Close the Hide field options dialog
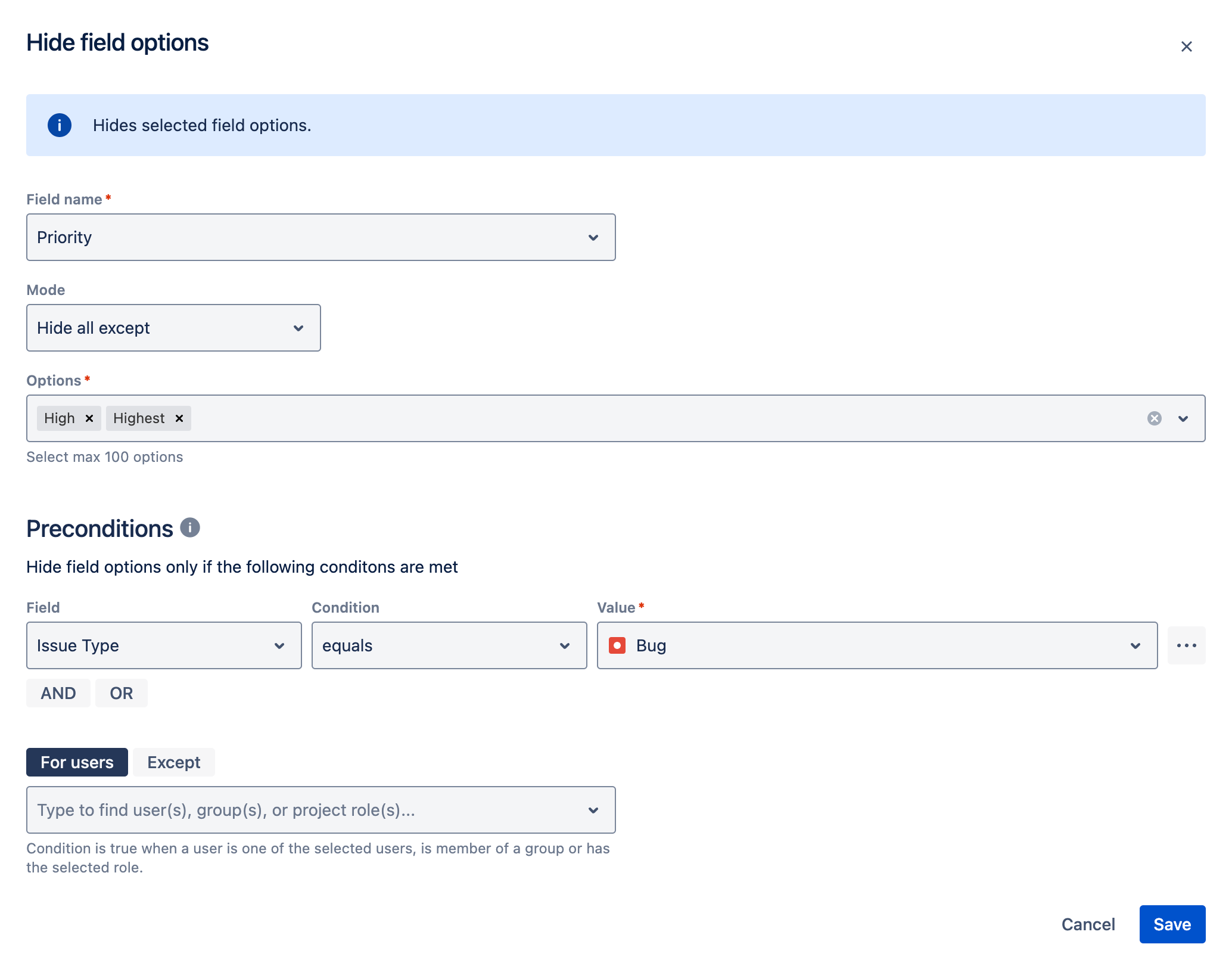The image size is (1232, 969). click(x=1186, y=46)
